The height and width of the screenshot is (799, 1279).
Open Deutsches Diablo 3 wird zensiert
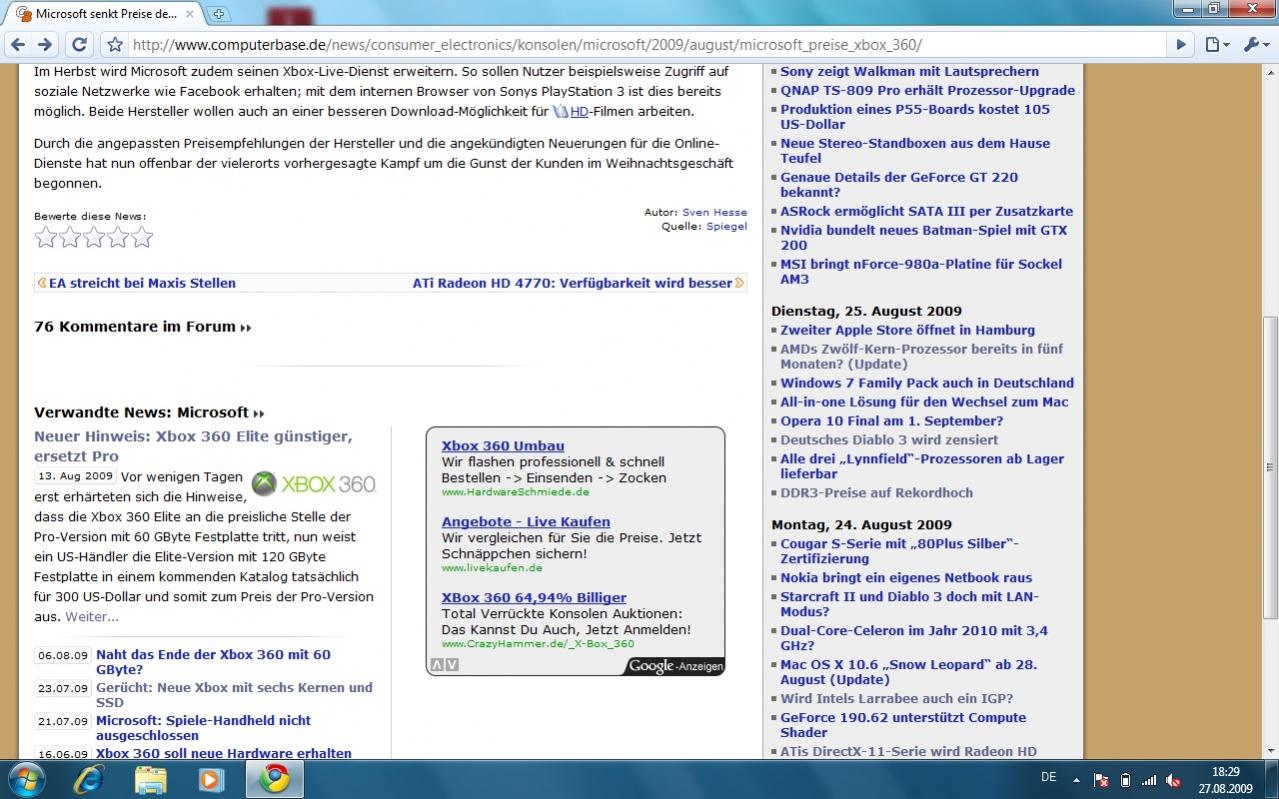(x=889, y=440)
